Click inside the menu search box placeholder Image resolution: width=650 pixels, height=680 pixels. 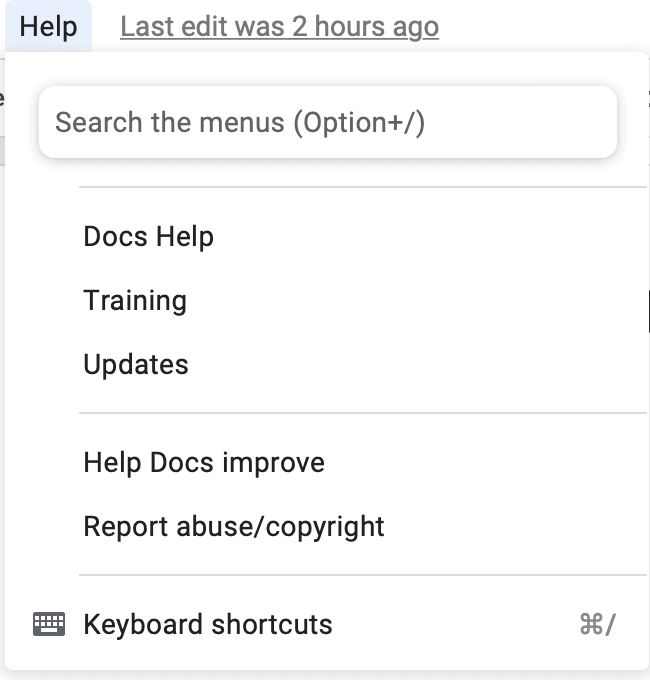click(x=240, y=122)
